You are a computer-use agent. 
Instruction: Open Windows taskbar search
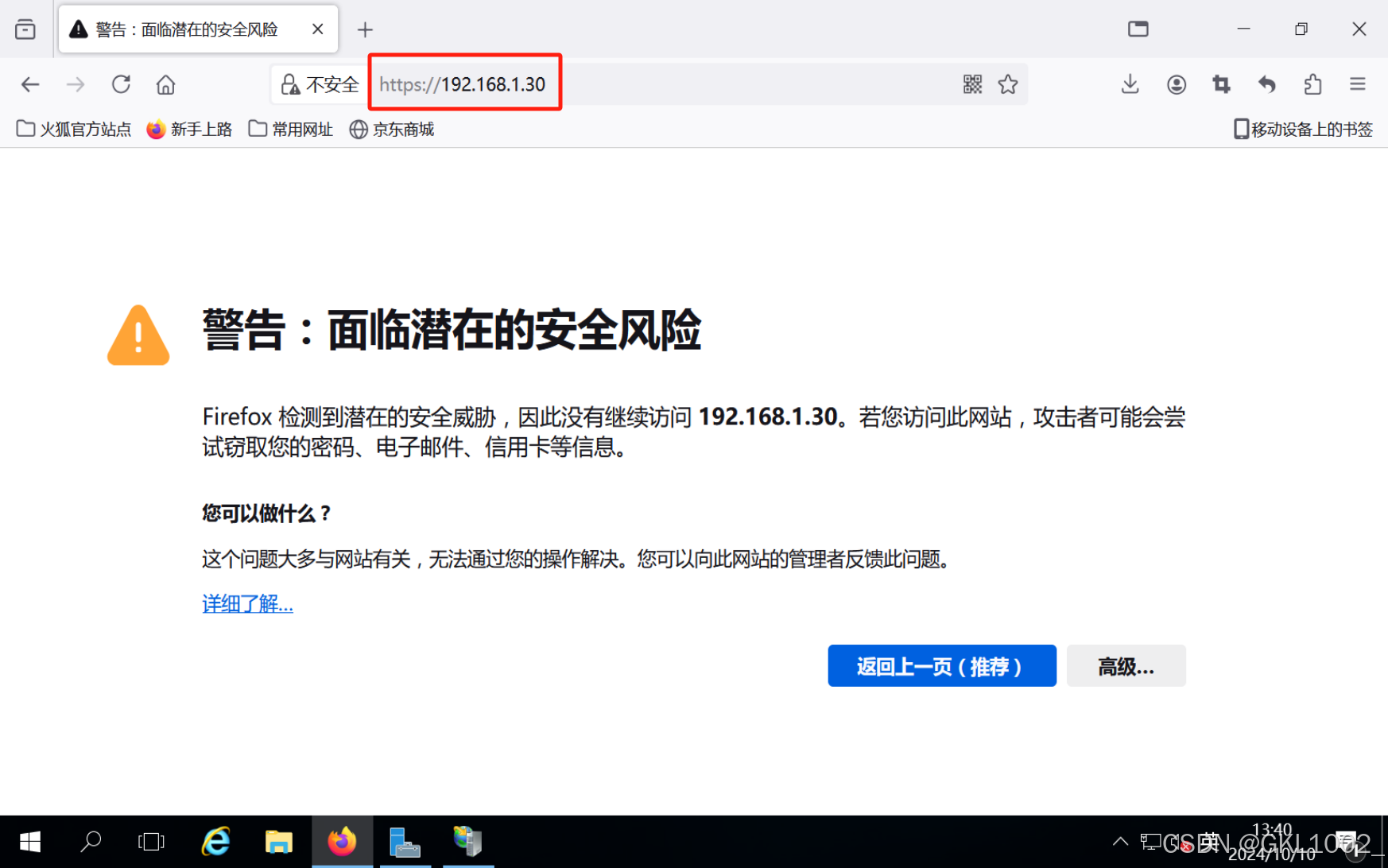[x=91, y=842]
